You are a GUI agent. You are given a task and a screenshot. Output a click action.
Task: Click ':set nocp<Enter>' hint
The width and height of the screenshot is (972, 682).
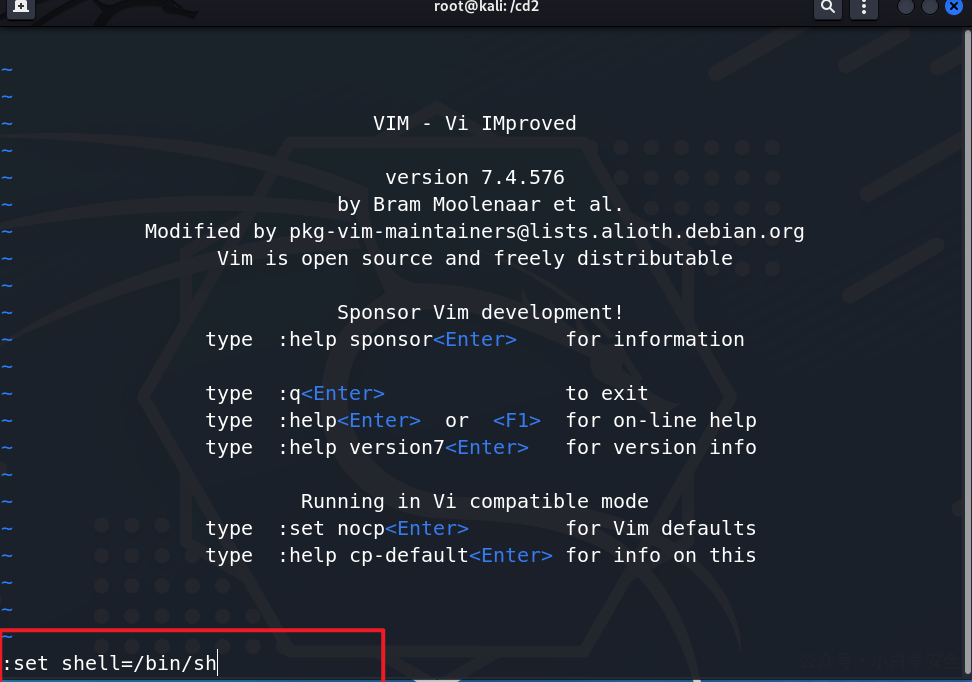[373, 528]
